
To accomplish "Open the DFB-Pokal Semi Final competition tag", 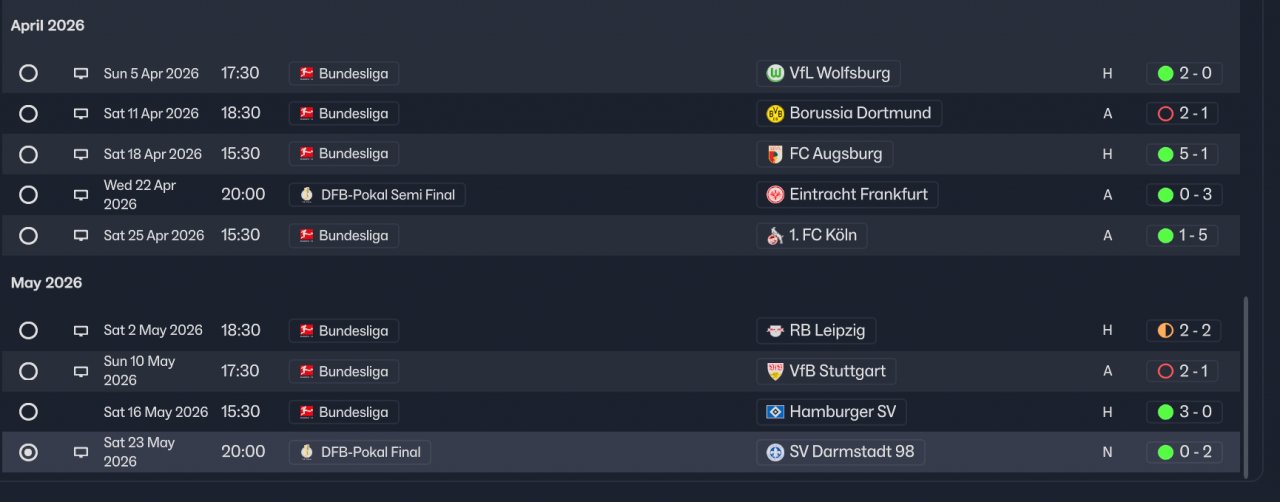I will (377, 195).
